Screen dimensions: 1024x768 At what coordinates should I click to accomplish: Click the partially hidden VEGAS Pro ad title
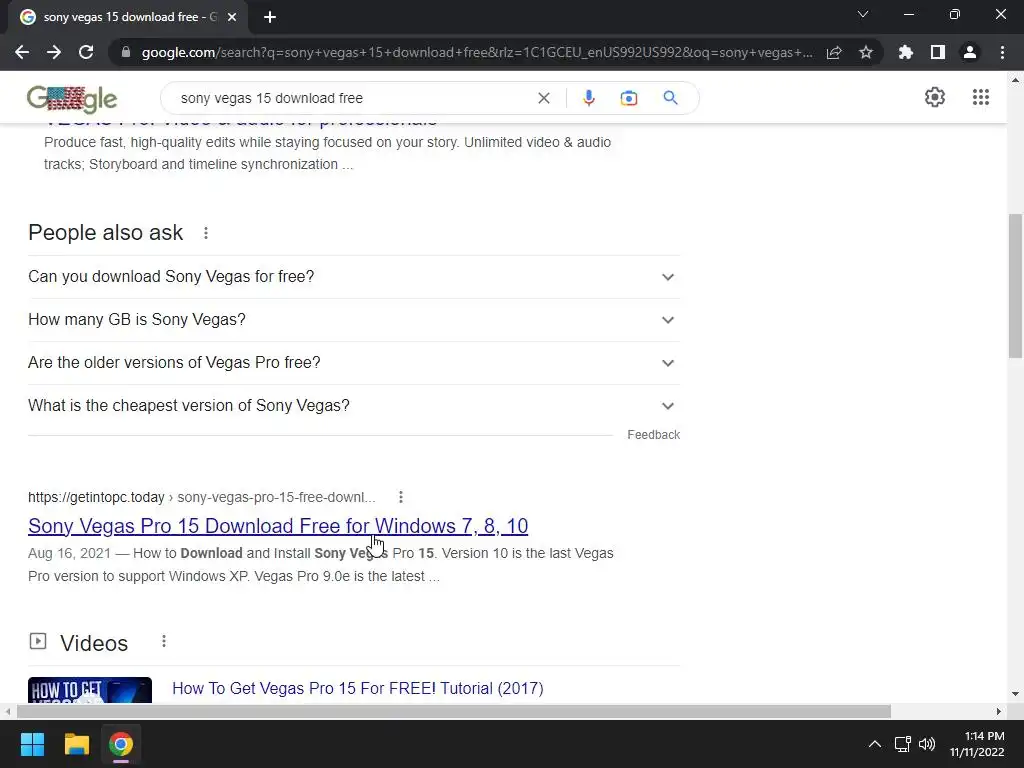tap(241, 123)
